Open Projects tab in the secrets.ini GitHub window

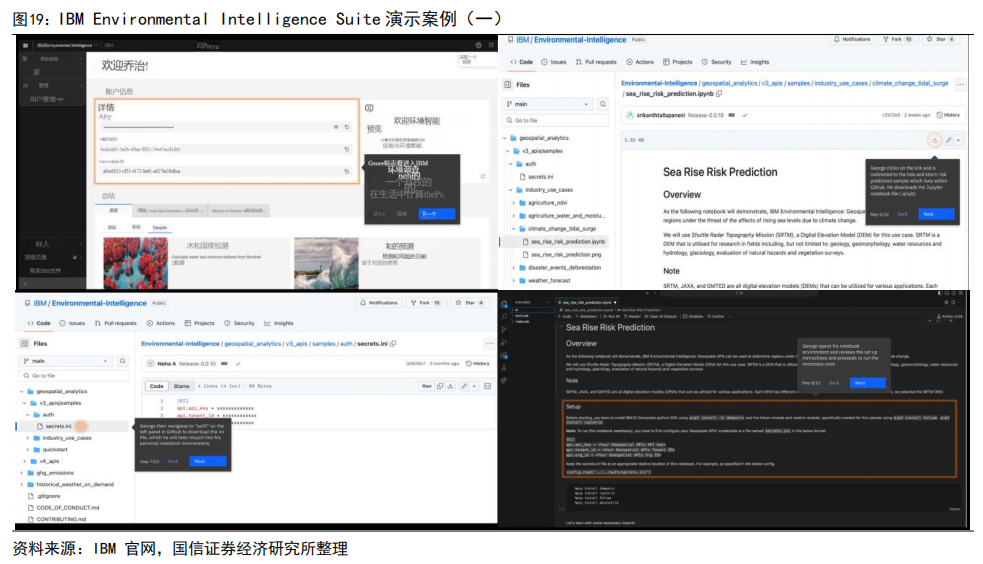coord(199,323)
